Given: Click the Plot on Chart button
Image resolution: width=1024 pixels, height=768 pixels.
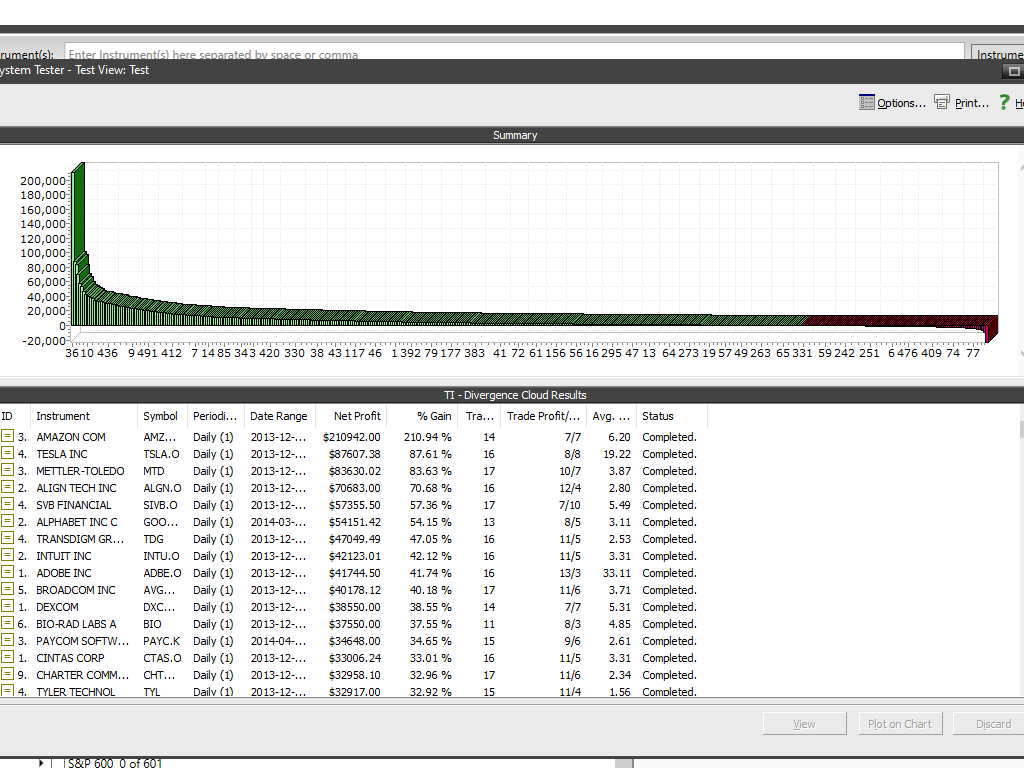Looking at the screenshot, I should [900, 723].
